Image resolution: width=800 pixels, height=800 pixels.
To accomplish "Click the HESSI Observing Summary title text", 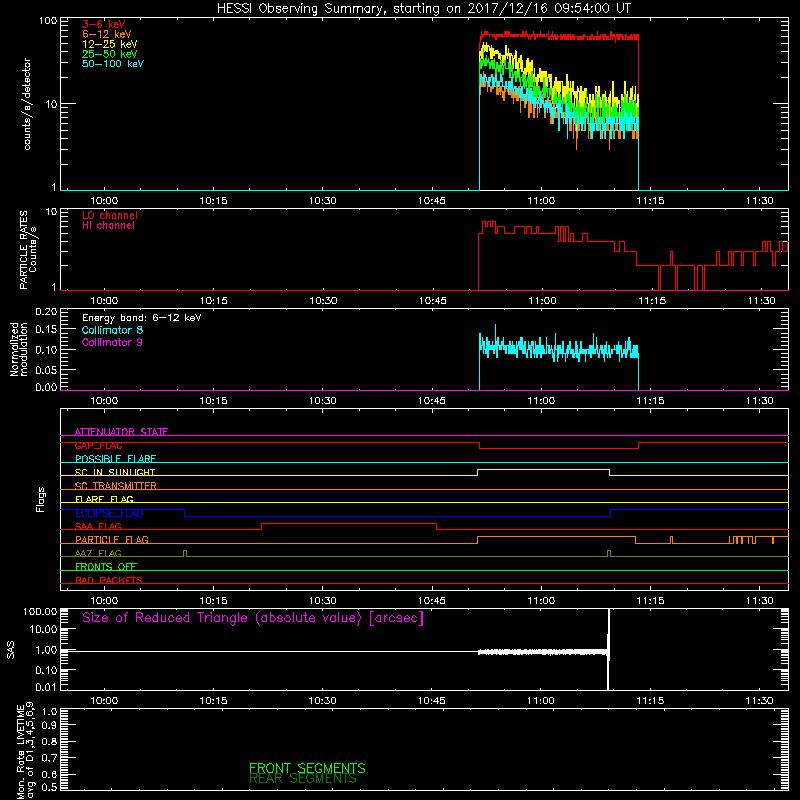I will [423, 9].
